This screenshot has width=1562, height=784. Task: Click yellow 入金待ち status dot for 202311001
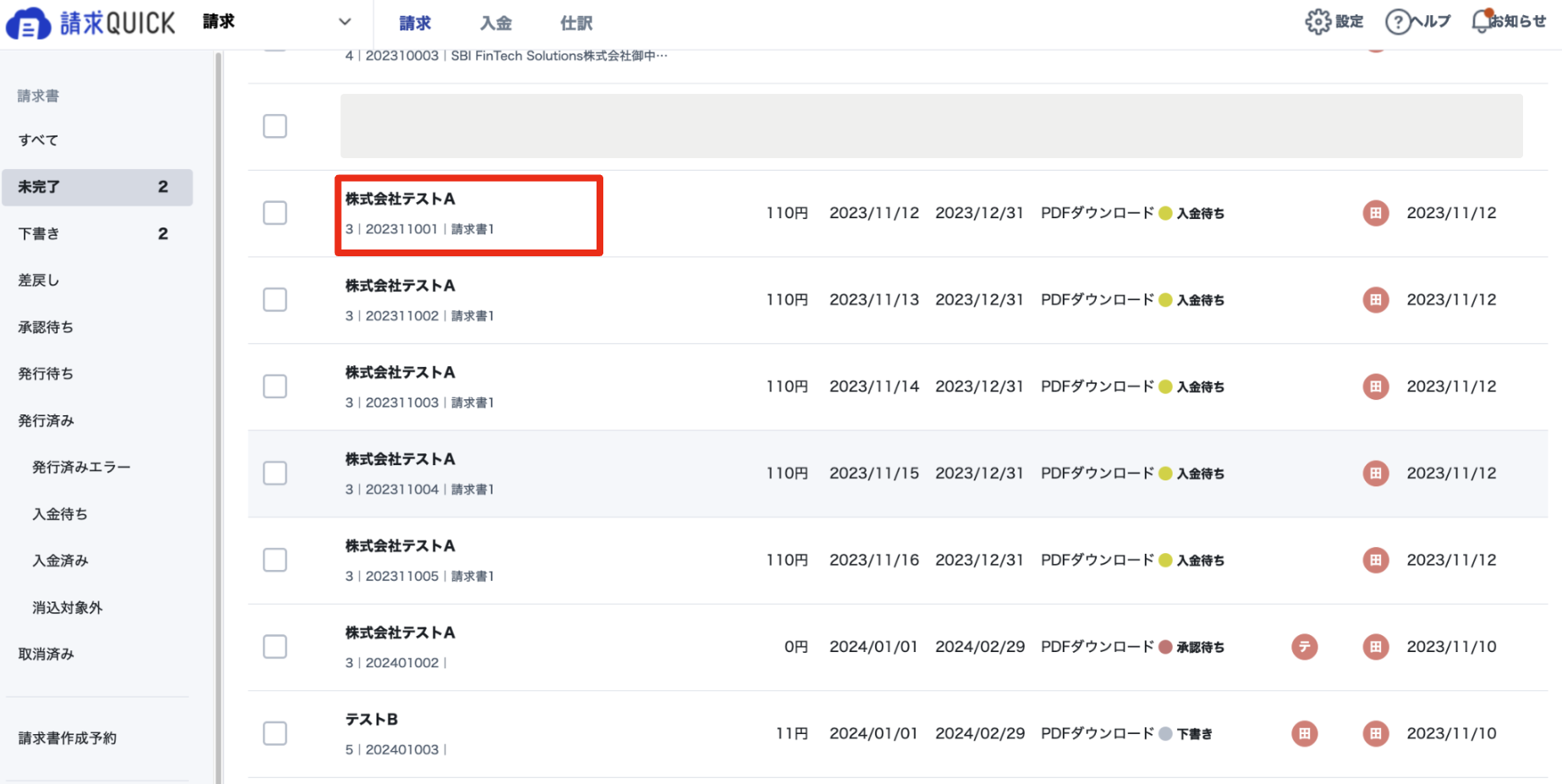1165,213
